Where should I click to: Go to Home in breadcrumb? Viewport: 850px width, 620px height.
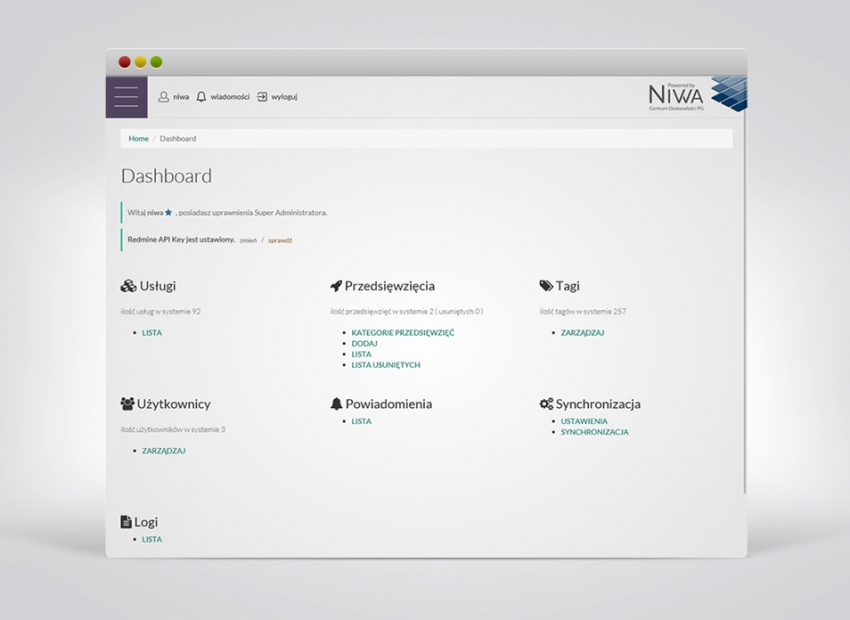point(138,138)
